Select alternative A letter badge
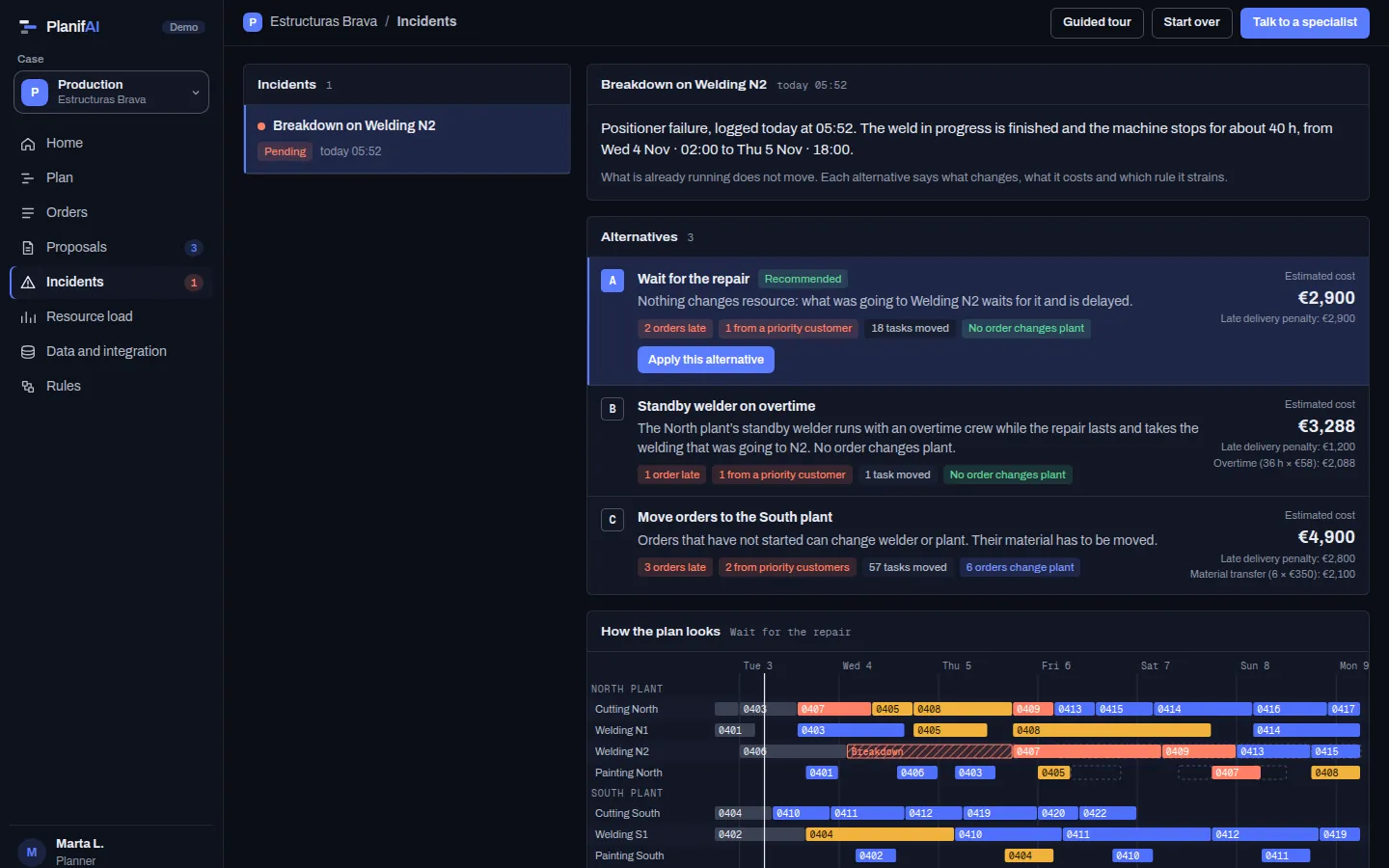This screenshot has width=1389, height=868. pyautogui.click(x=613, y=281)
